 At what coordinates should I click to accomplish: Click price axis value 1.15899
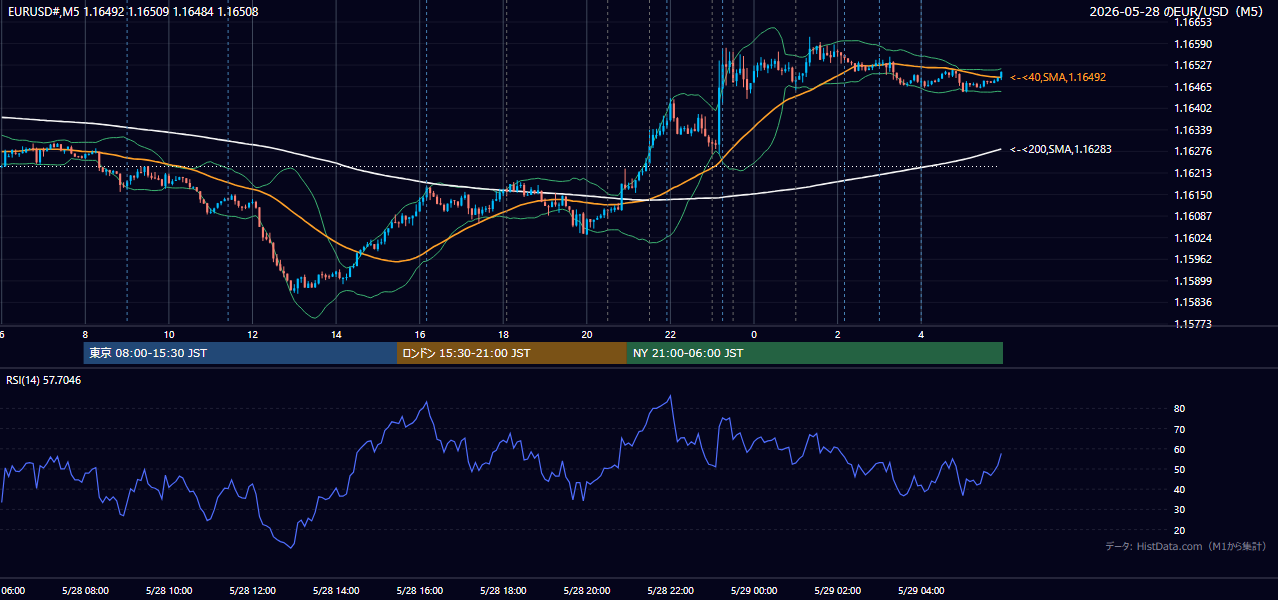coord(1192,281)
